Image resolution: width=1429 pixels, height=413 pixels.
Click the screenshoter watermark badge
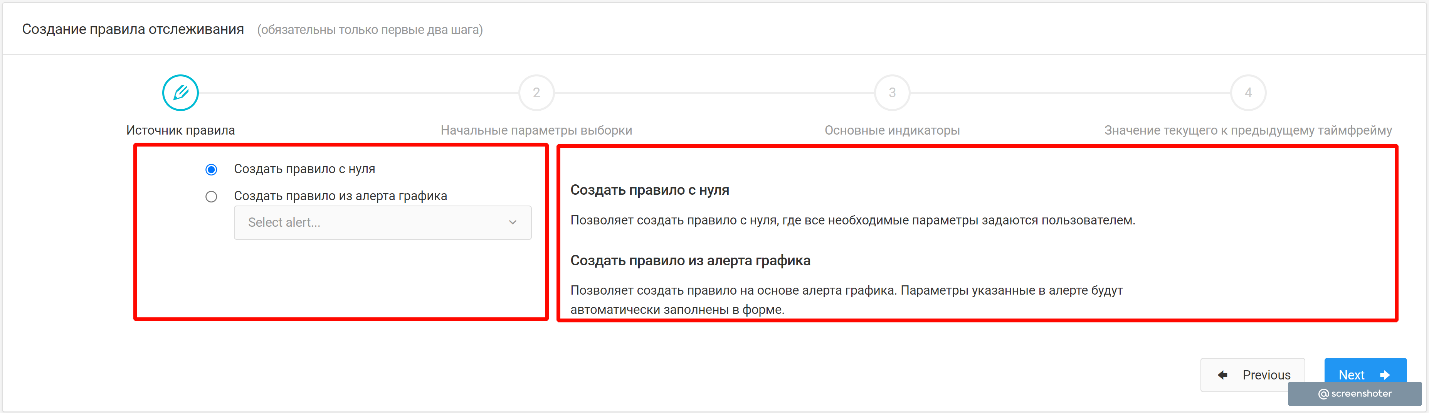click(1354, 394)
